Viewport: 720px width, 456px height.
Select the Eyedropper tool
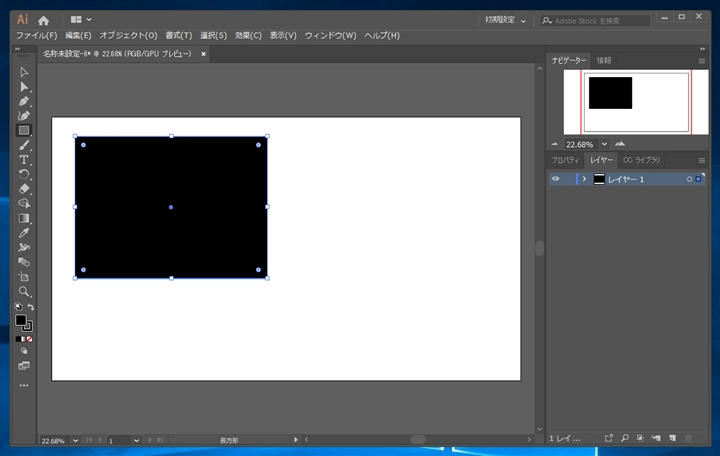(x=24, y=233)
